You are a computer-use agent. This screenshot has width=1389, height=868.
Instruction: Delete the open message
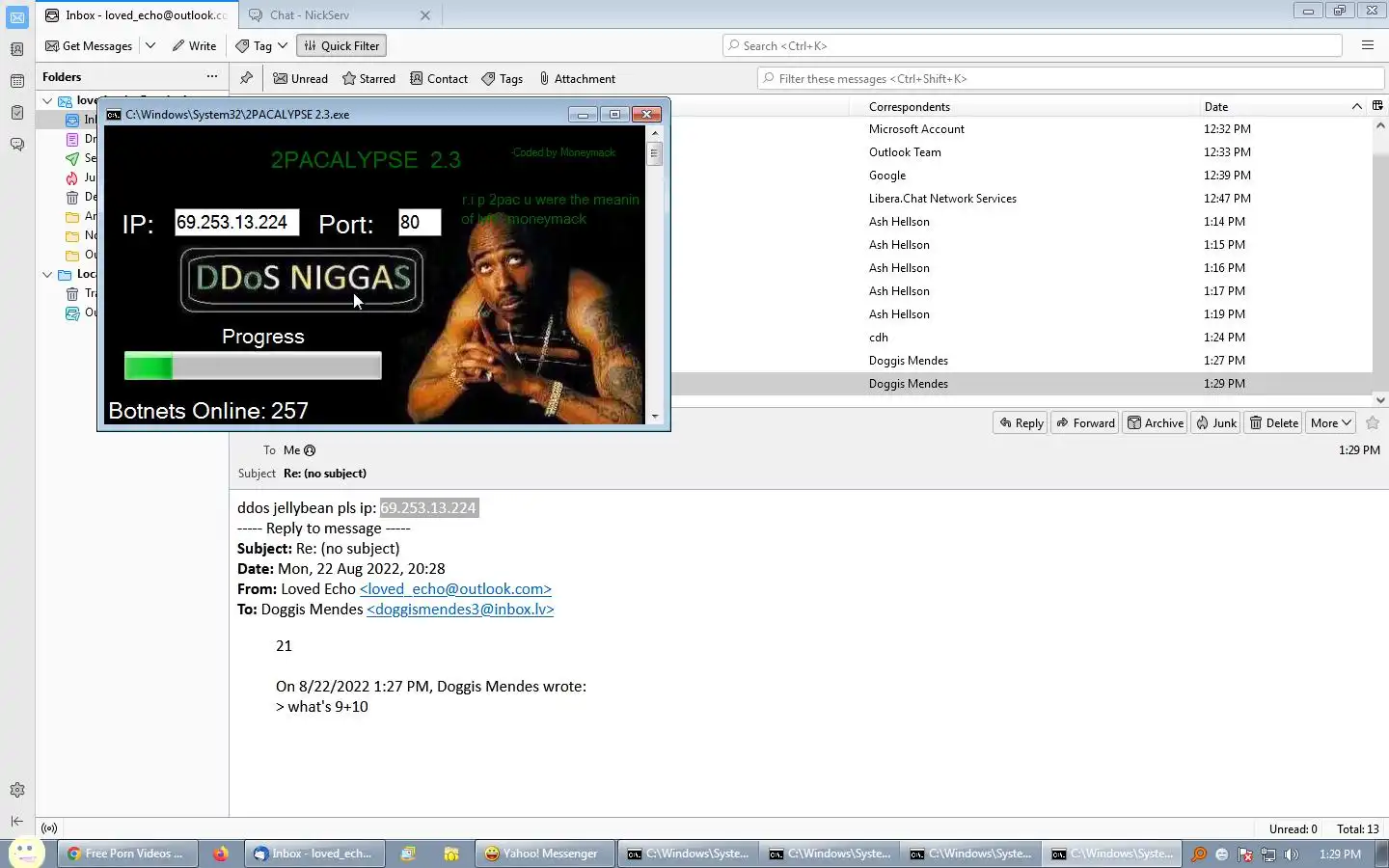click(x=1273, y=422)
